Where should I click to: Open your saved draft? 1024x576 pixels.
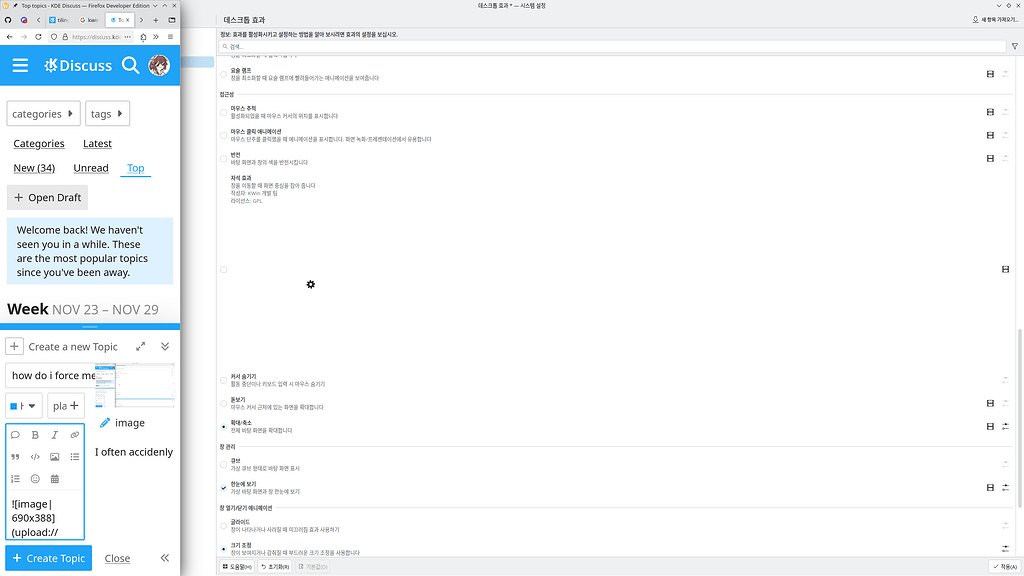(46, 197)
